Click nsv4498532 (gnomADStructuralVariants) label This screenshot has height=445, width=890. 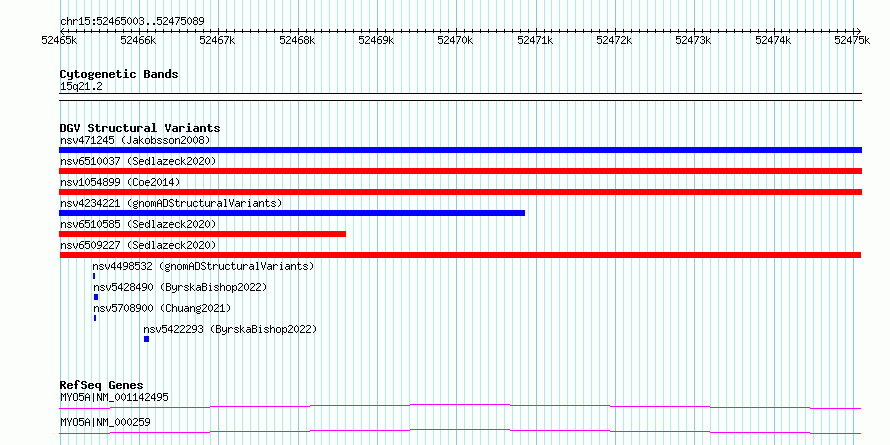(x=203, y=266)
